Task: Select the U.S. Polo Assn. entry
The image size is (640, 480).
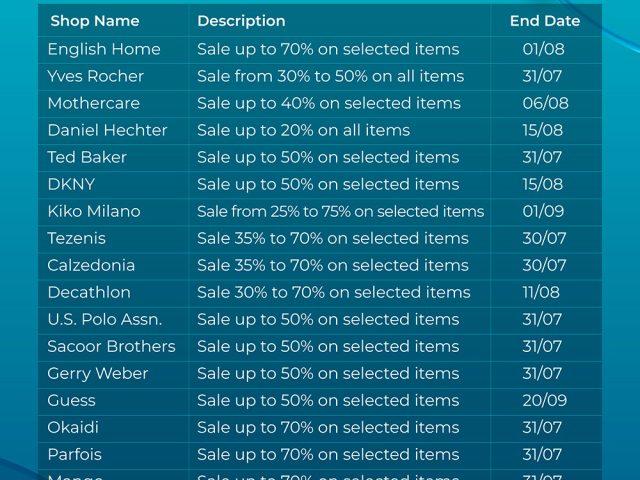Action: [105, 320]
